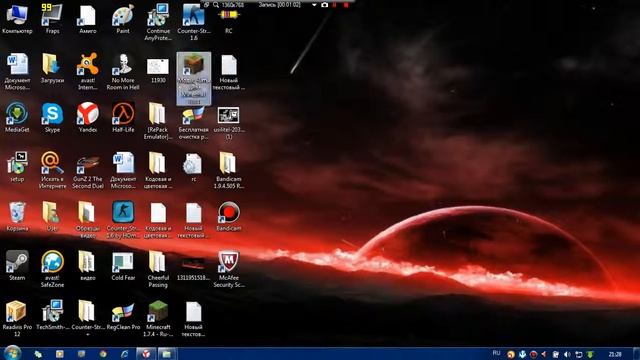Select the usiitel-203 image file
Viewport: 640px width, 360px height.
pyautogui.click(x=229, y=122)
